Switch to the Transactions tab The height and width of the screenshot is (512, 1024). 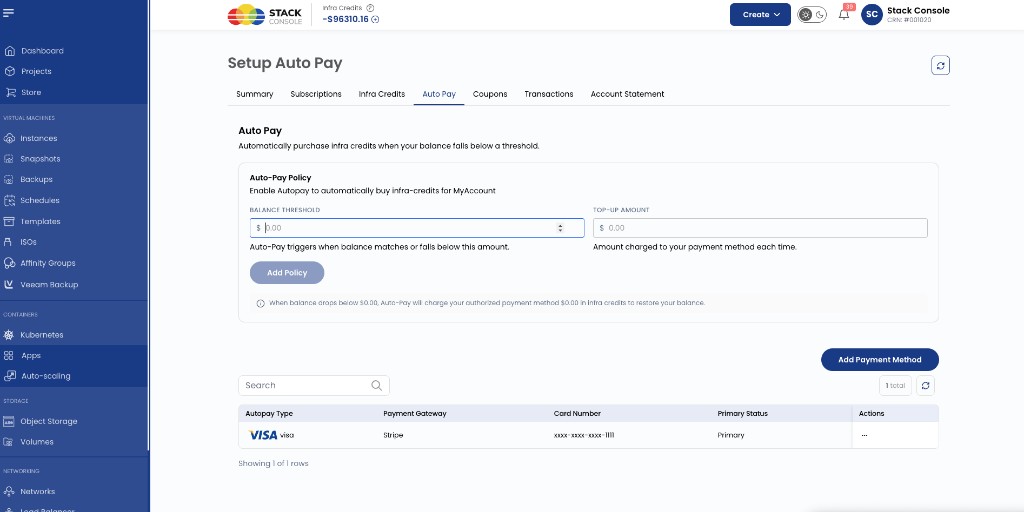tap(549, 94)
